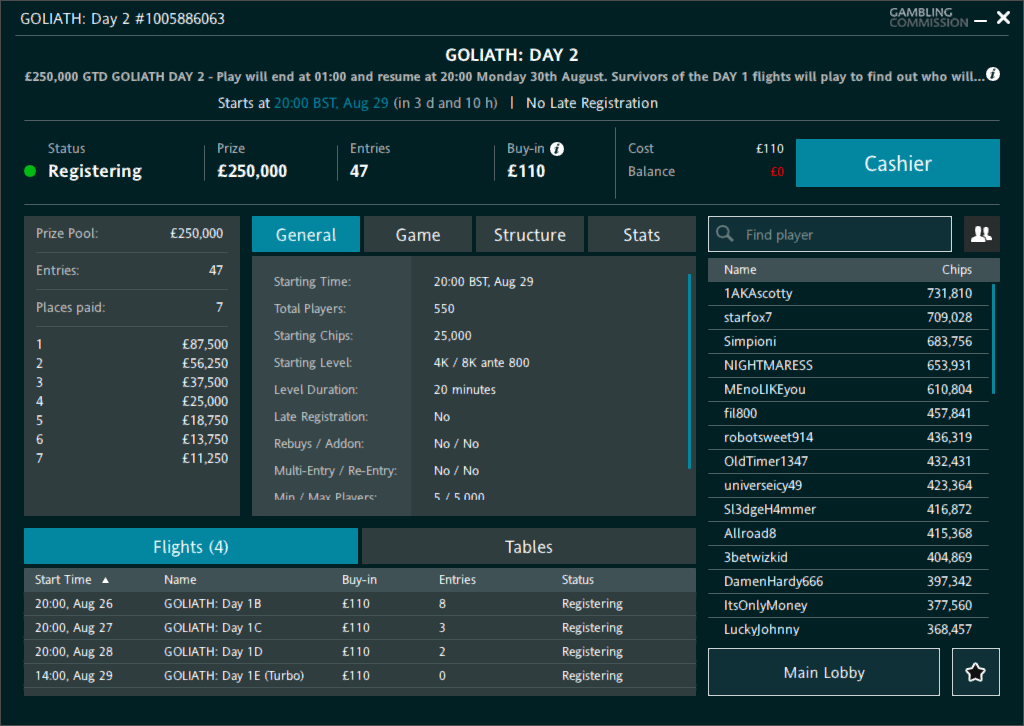The image size is (1024, 726).
Task: Select player universeicy49 in the list
Action: click(848, 486)
